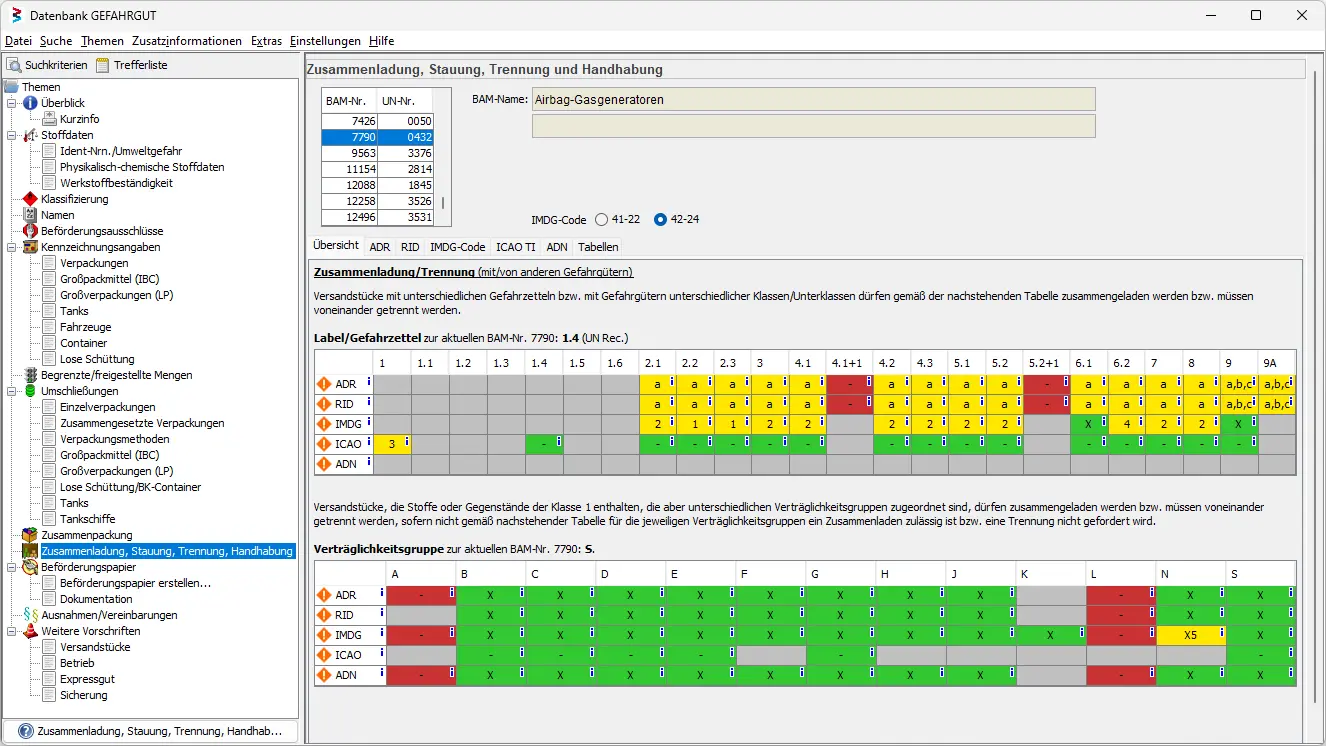1326x746 pixels.
Task: Click the Beförderungspapier document icon
Action: 30,567
